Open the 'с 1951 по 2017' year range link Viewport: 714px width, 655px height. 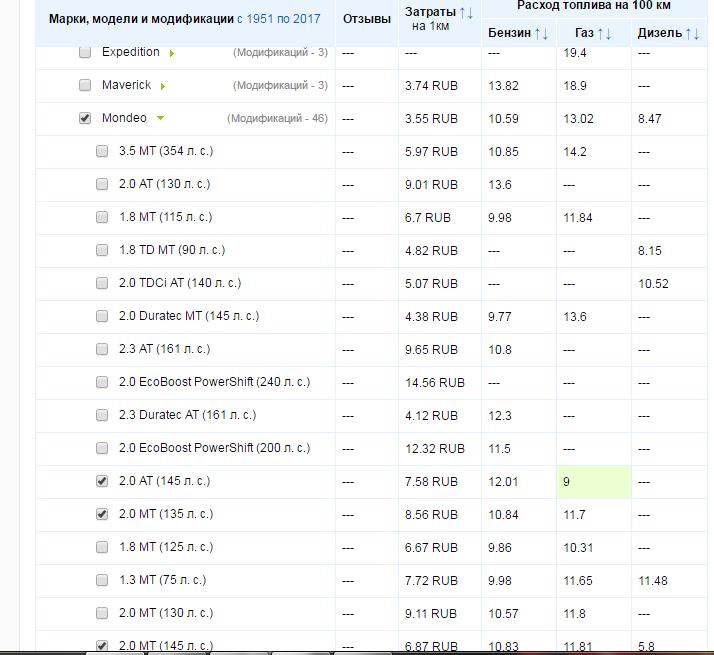pos(279,19)
